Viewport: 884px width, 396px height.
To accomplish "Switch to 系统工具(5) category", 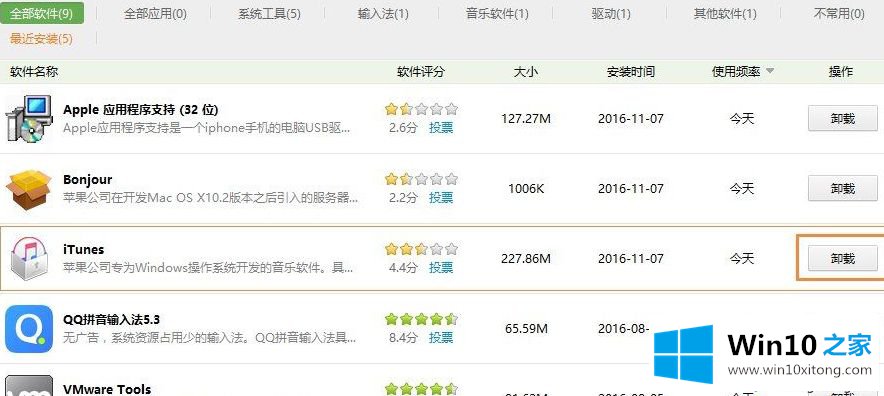I will click(x=269, y=14).
